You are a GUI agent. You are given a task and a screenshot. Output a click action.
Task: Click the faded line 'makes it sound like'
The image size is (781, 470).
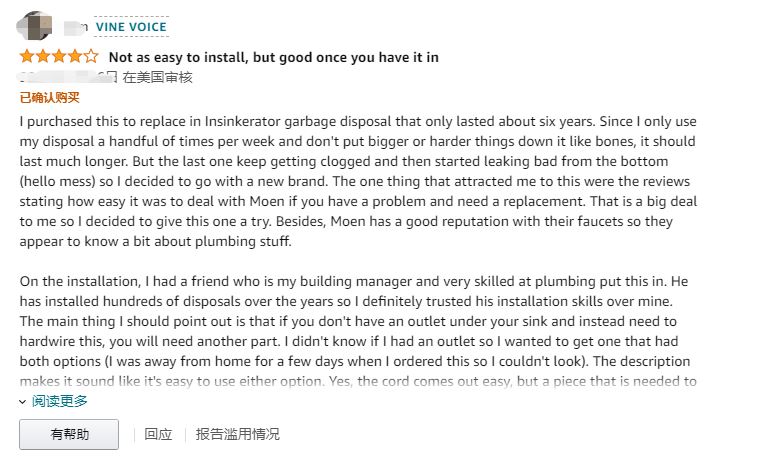pos(358,381)
